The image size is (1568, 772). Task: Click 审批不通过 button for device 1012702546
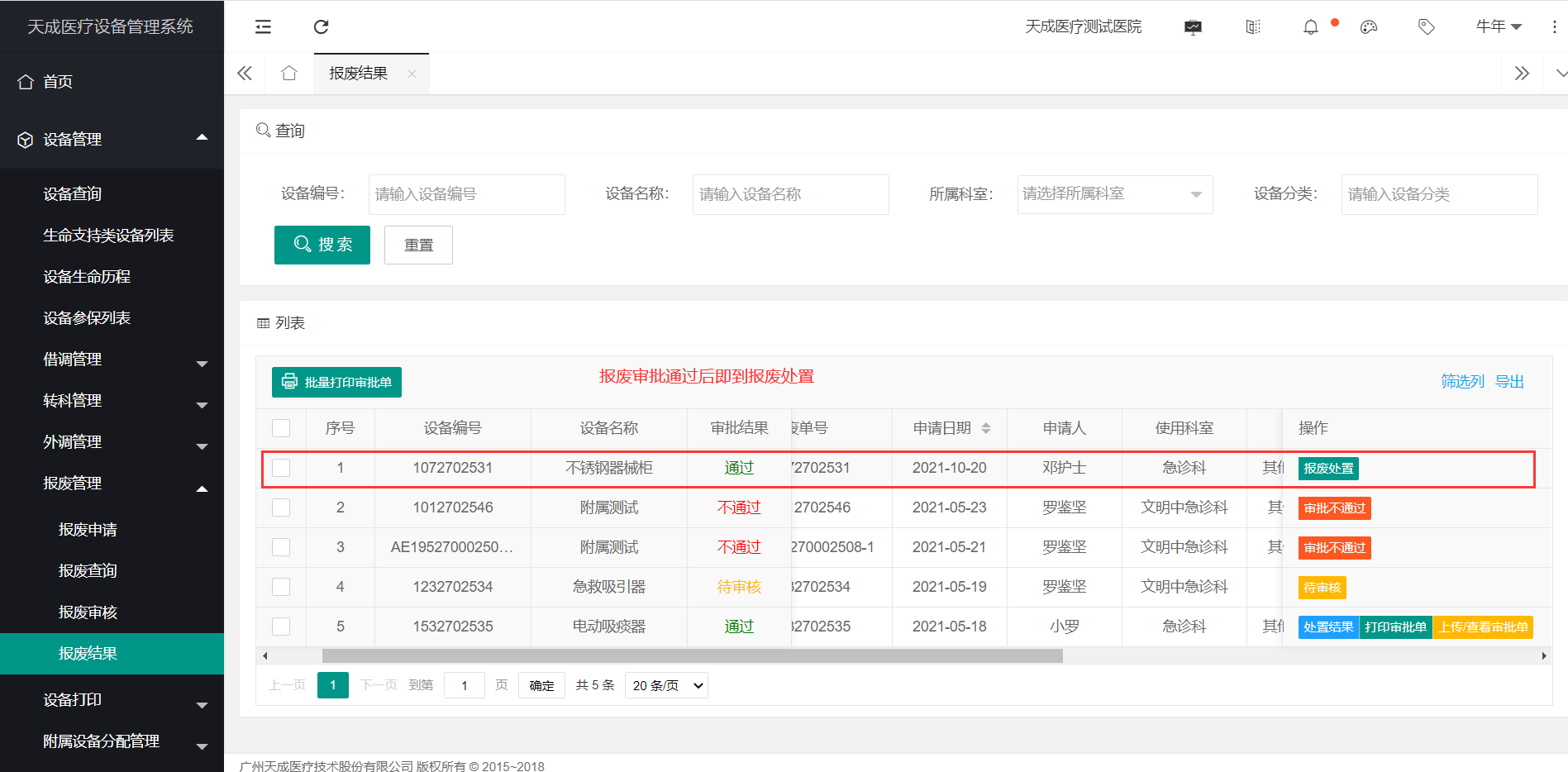(1335, 508)
